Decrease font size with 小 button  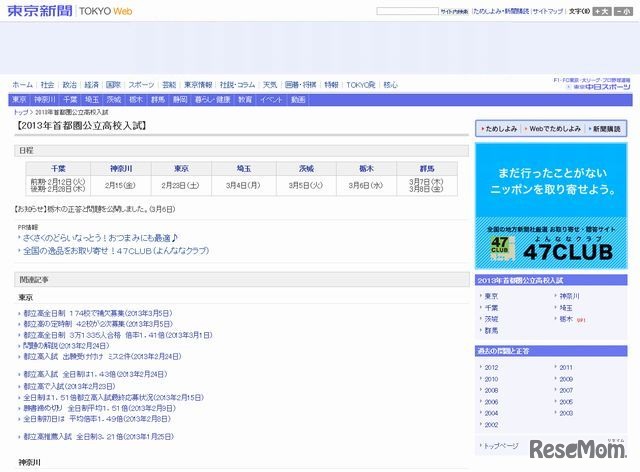pos(624,11)
